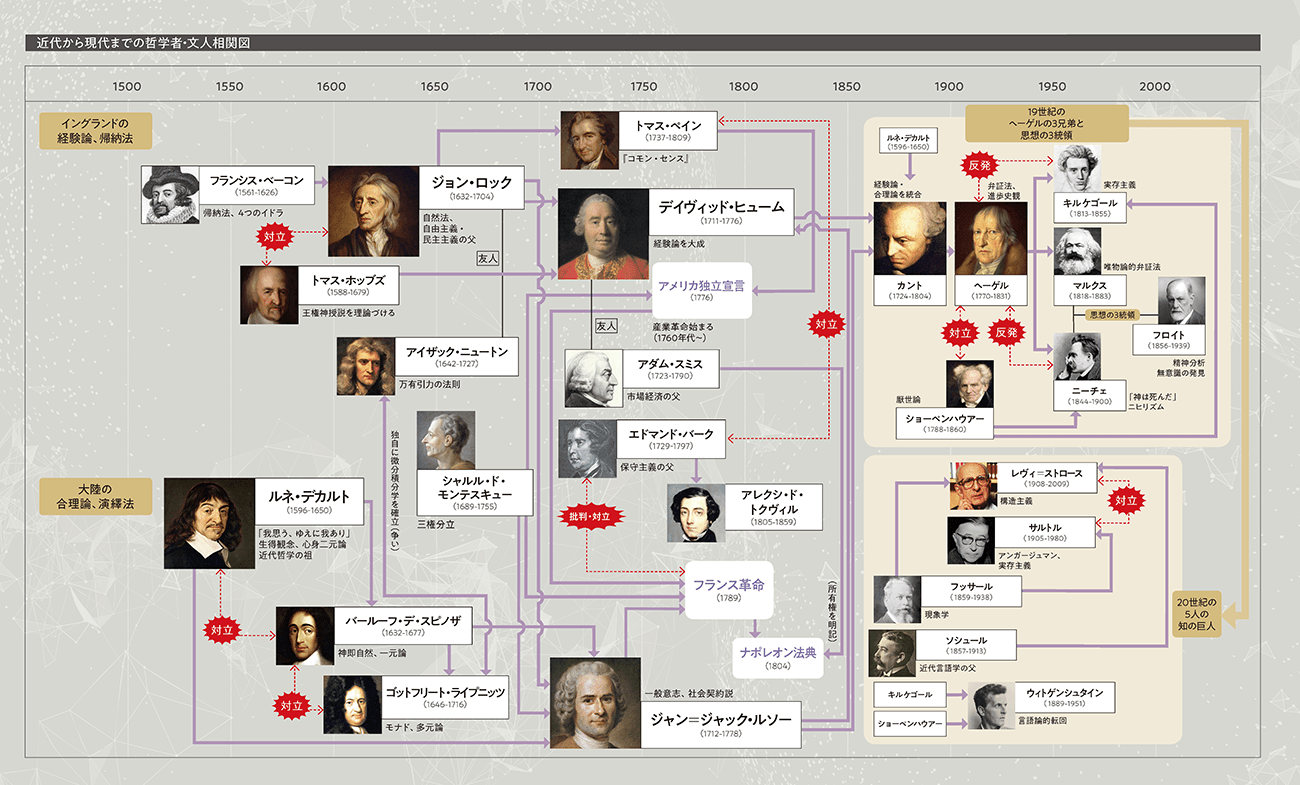Click the Thomas Paine portrait
1300x785 pixels.
pos(589,140)
